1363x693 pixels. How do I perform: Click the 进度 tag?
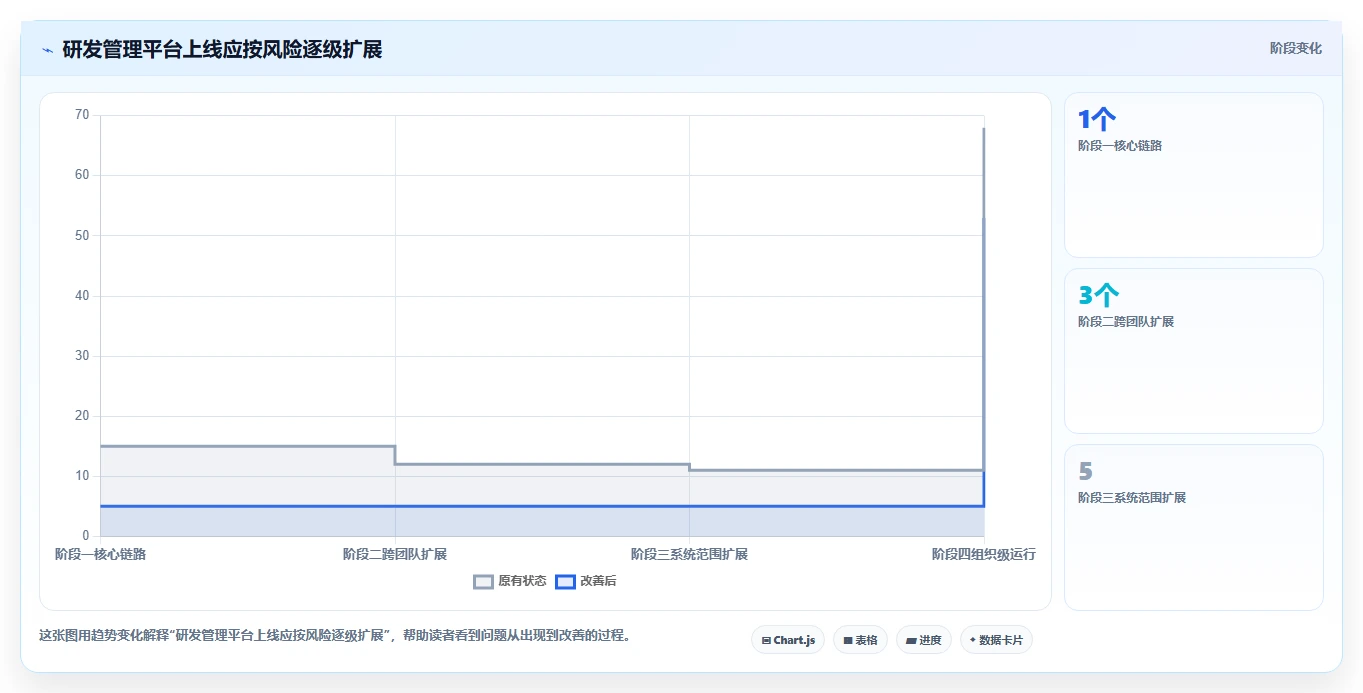click(924, 640)
